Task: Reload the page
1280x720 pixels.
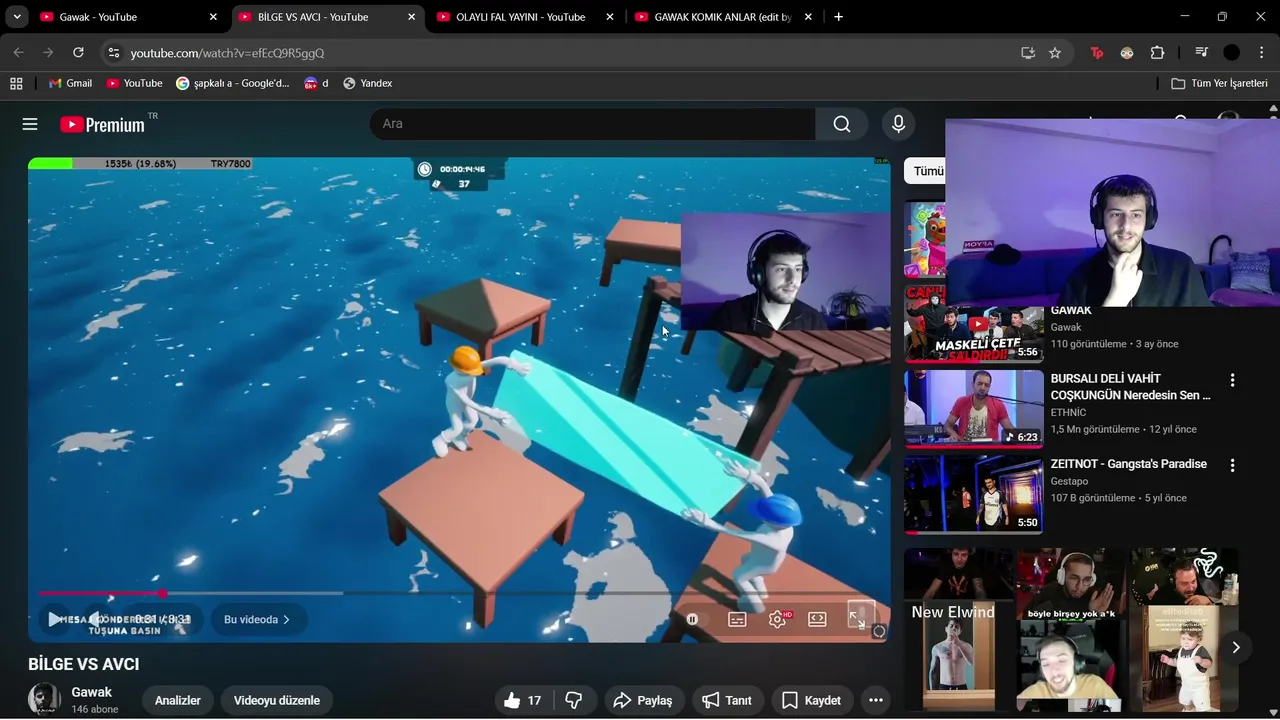Action: (x=78, y=53)
